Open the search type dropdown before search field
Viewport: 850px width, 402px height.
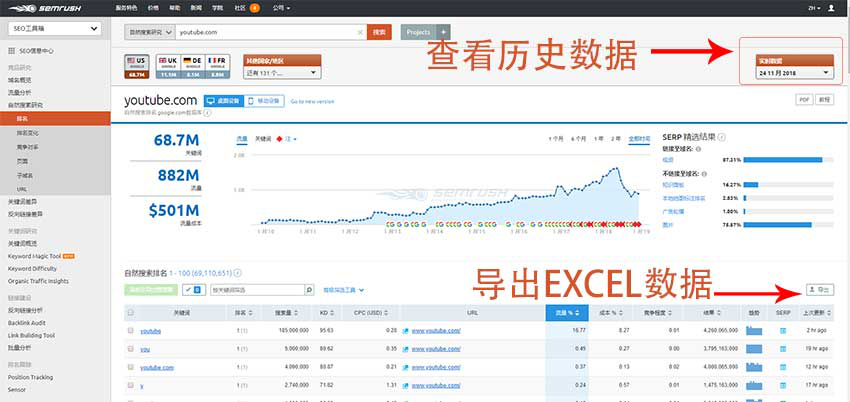[x=150, y=33]
